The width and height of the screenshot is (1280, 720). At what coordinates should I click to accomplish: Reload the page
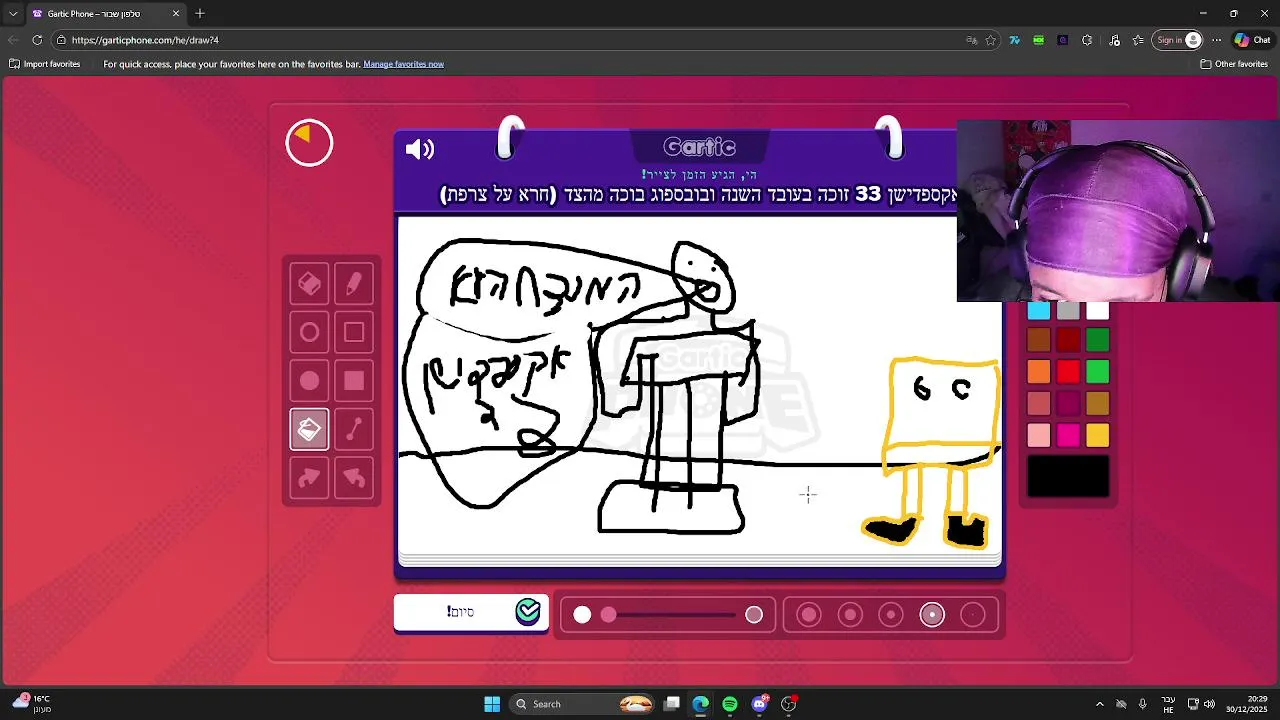37,40
